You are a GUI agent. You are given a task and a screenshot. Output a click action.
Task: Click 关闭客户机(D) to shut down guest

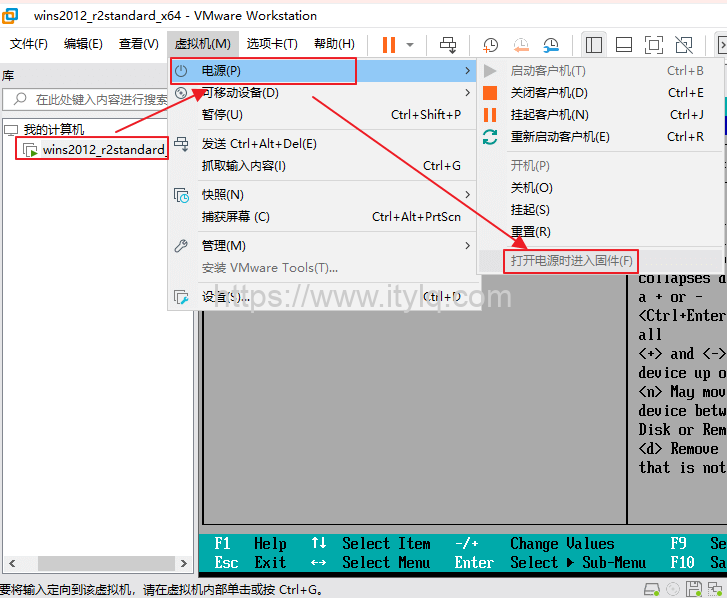point(549,93)
